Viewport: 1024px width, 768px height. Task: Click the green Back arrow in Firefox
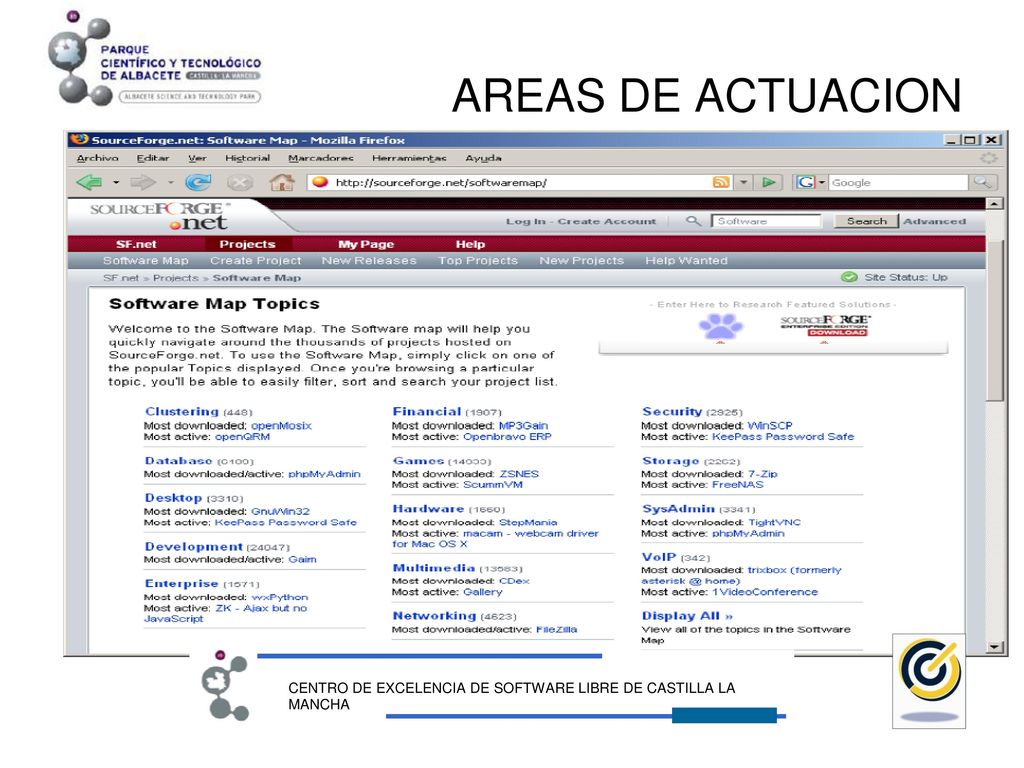coord(89,182)
